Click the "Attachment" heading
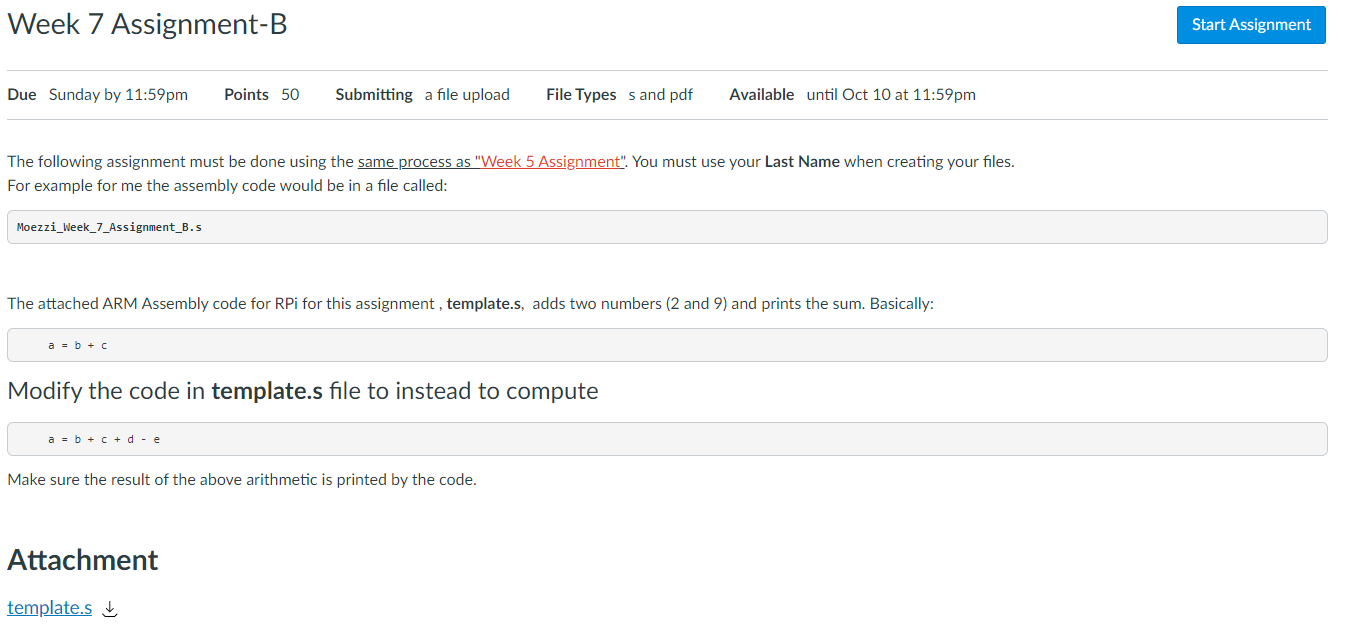This screenshot has width=1353, height=627. (83, 559)
